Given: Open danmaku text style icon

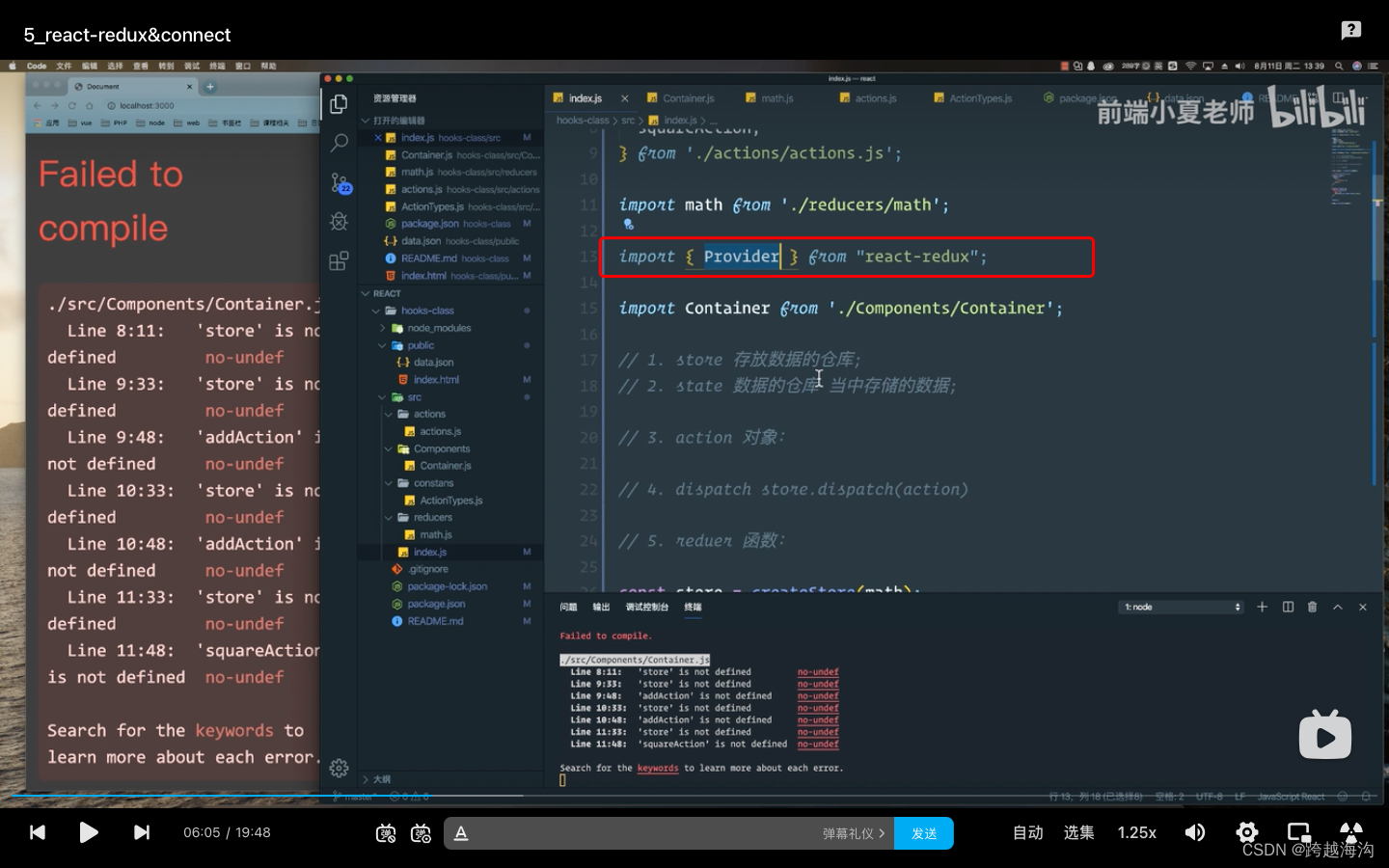Looking at the screenshot, I should pyautogui.click(x=461, y=833).
